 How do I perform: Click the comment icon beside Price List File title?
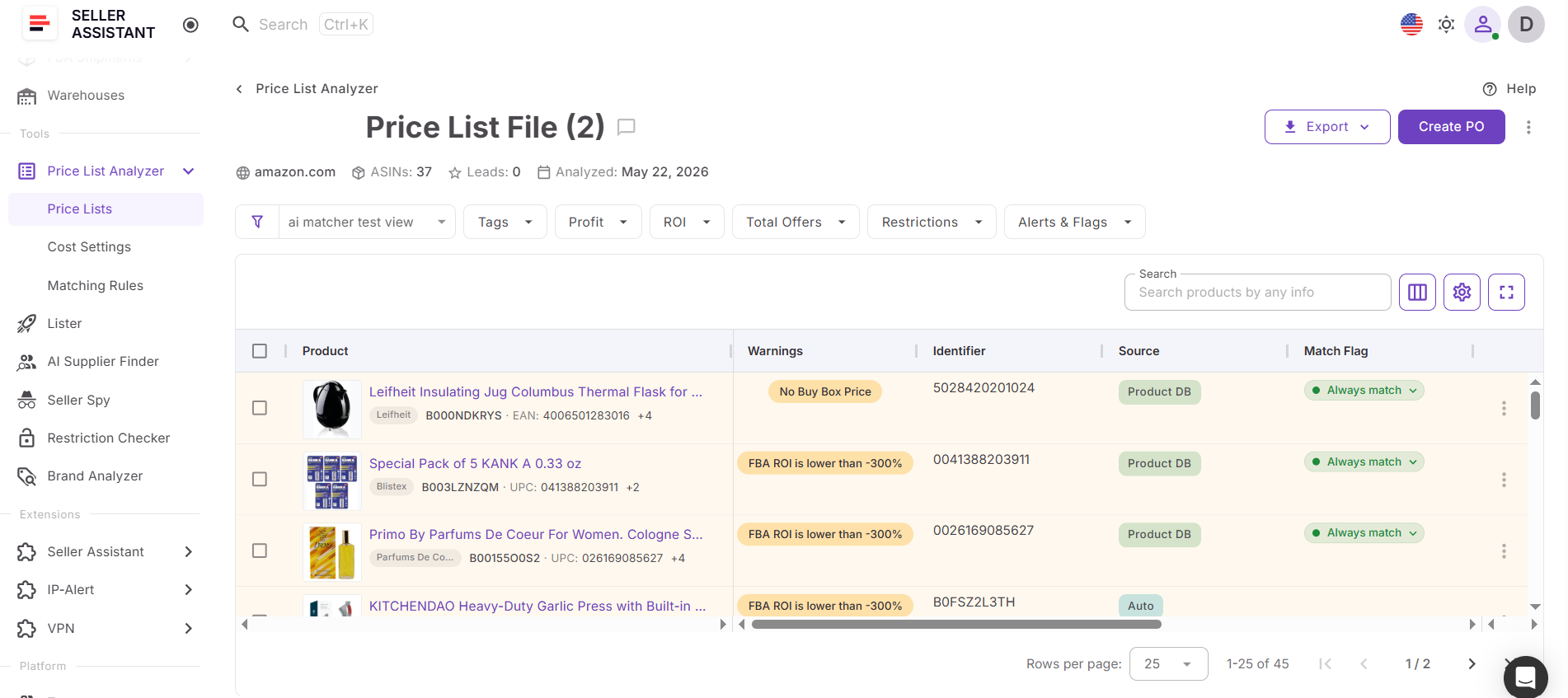[627, 127]
